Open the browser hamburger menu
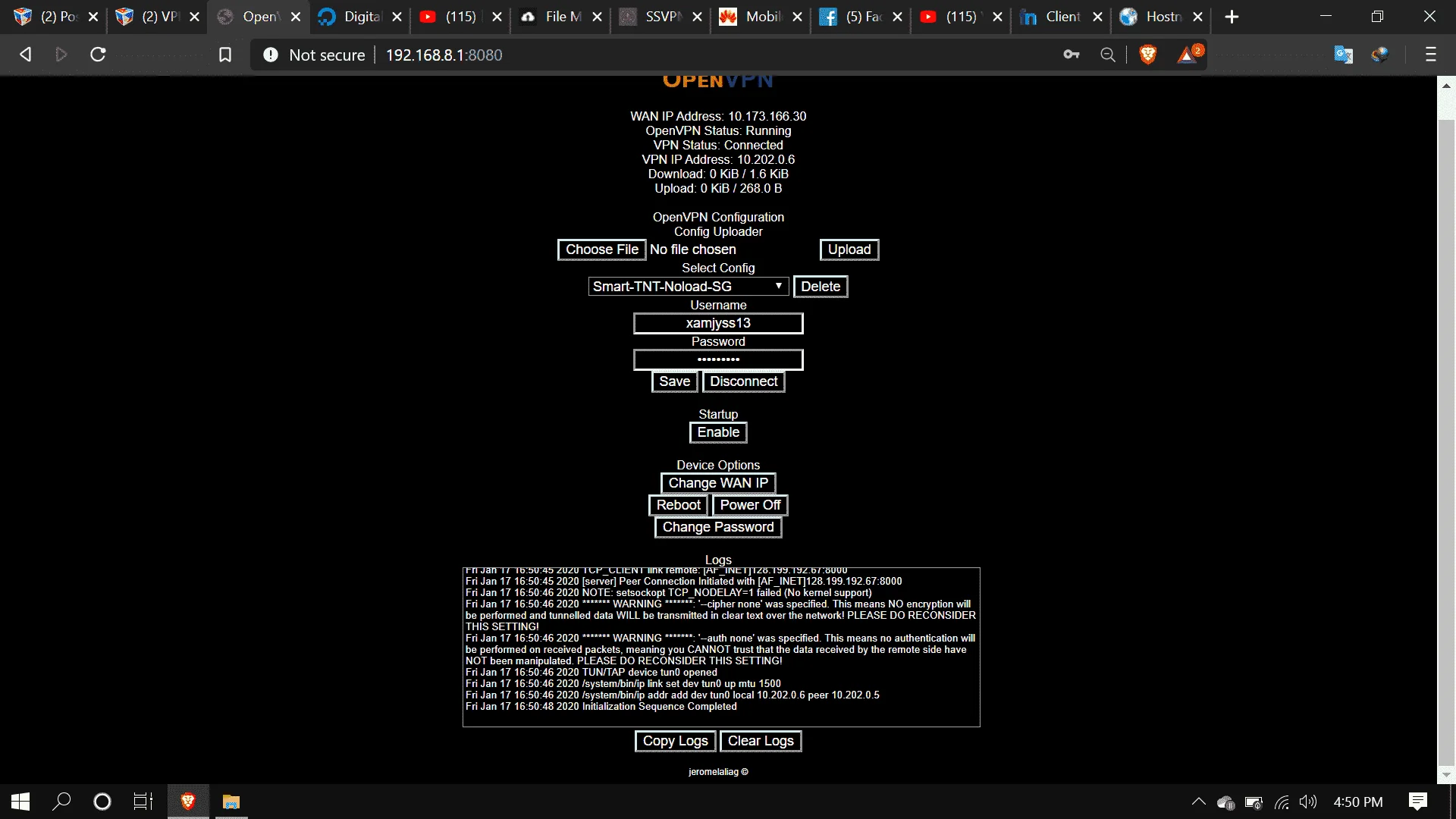This screenshot has height=819, width=1456. point(1431,55)
